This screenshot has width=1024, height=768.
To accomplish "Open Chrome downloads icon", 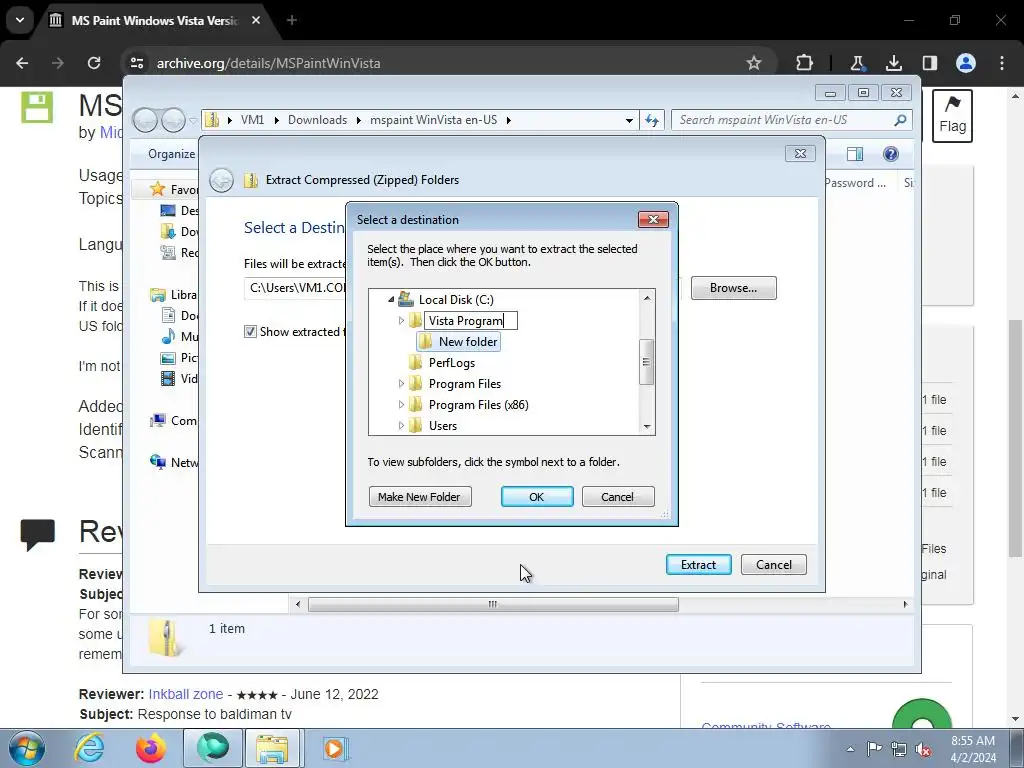I will [x=893, y=63].
